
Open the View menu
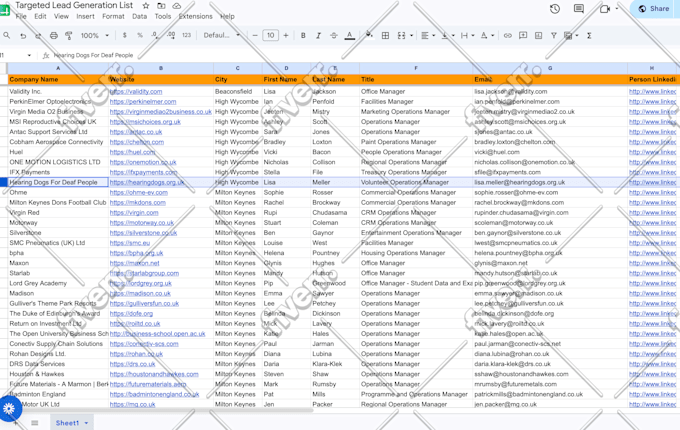(61, 16)
